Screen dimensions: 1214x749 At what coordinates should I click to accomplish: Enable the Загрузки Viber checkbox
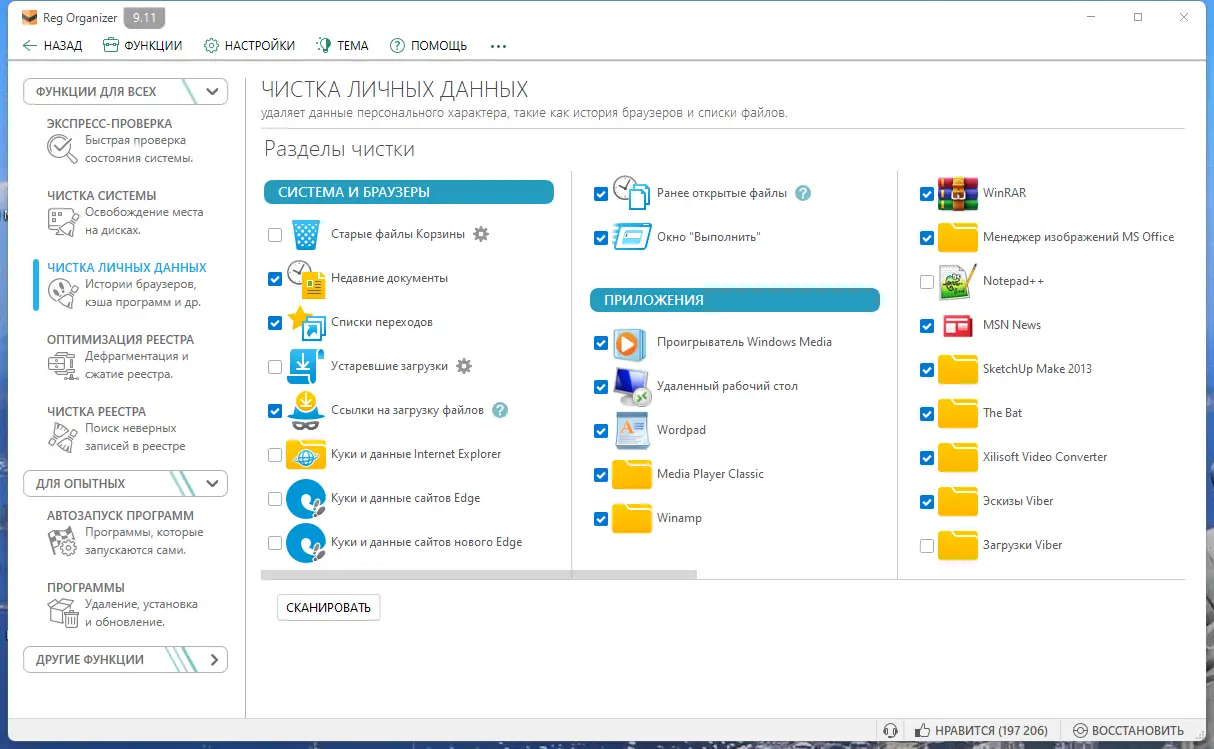927,546
